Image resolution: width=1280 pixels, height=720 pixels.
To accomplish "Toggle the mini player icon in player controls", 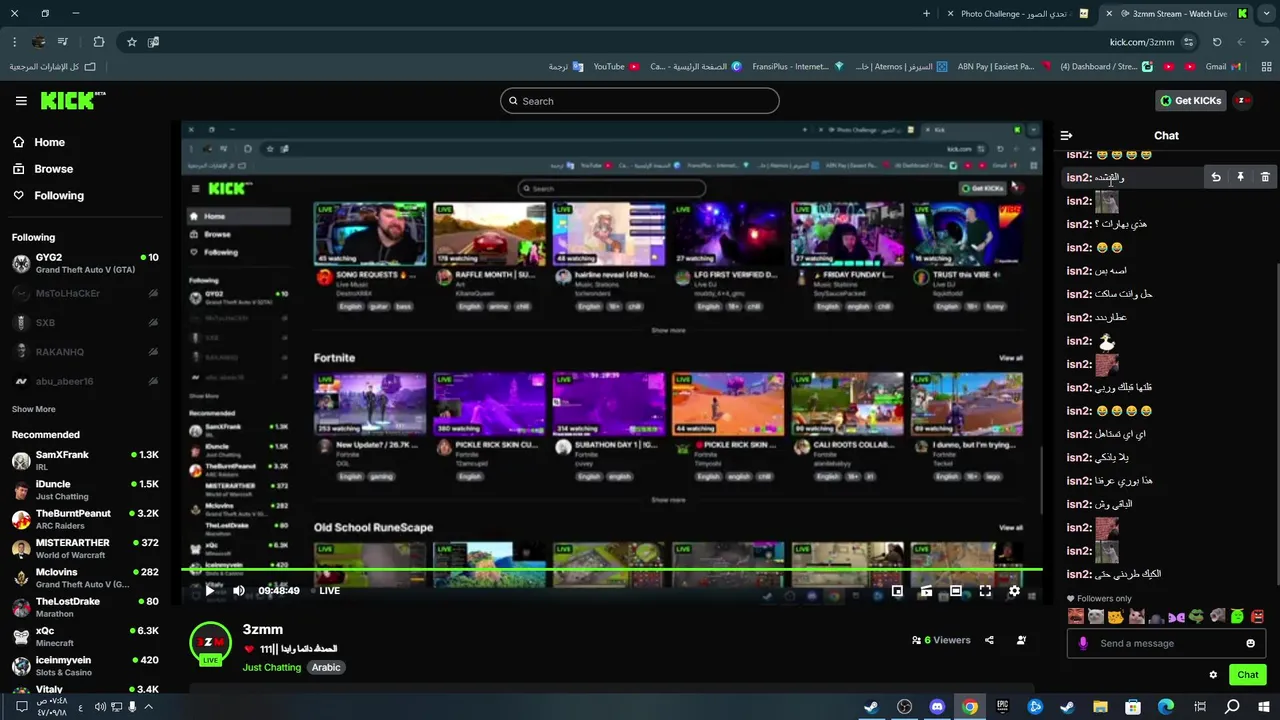I will pyautogui.click(x=897, y=591).
